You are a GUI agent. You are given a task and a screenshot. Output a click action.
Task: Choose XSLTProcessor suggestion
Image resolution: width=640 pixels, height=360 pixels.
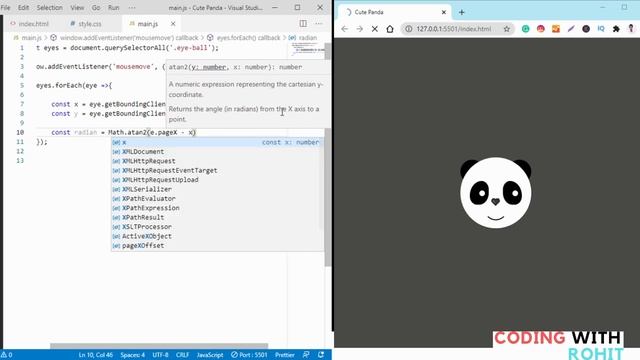tap(217, 227)
